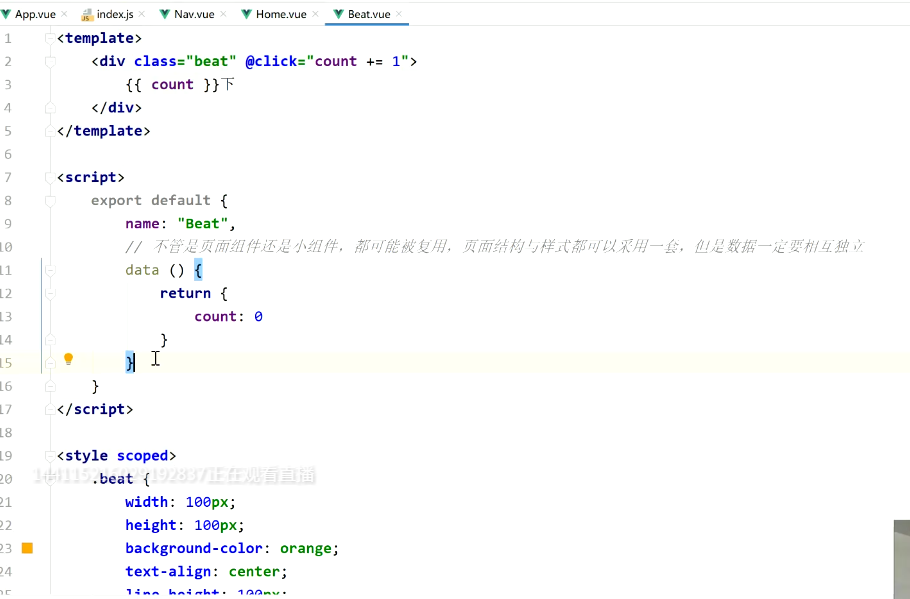Click the data () method name
910x599 pixels.
155,270
